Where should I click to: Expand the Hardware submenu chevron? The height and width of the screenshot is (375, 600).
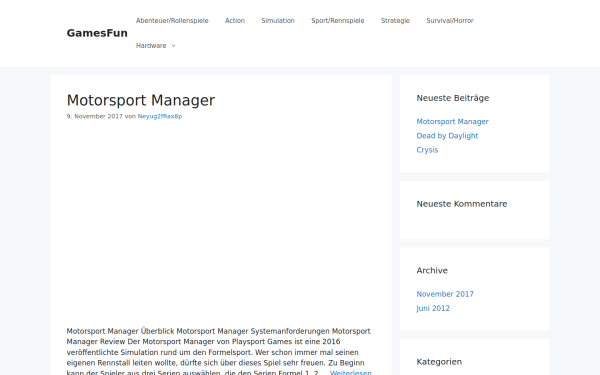(173, 46)
